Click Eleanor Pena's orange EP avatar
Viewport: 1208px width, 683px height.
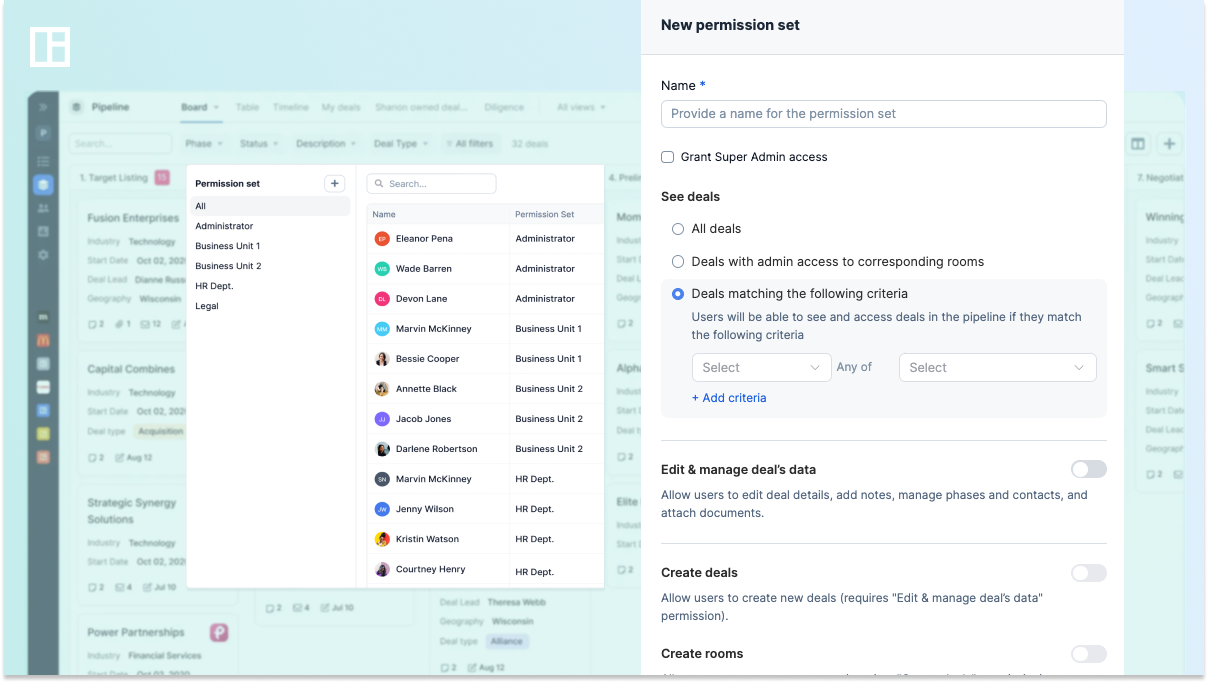pos(382,239)
